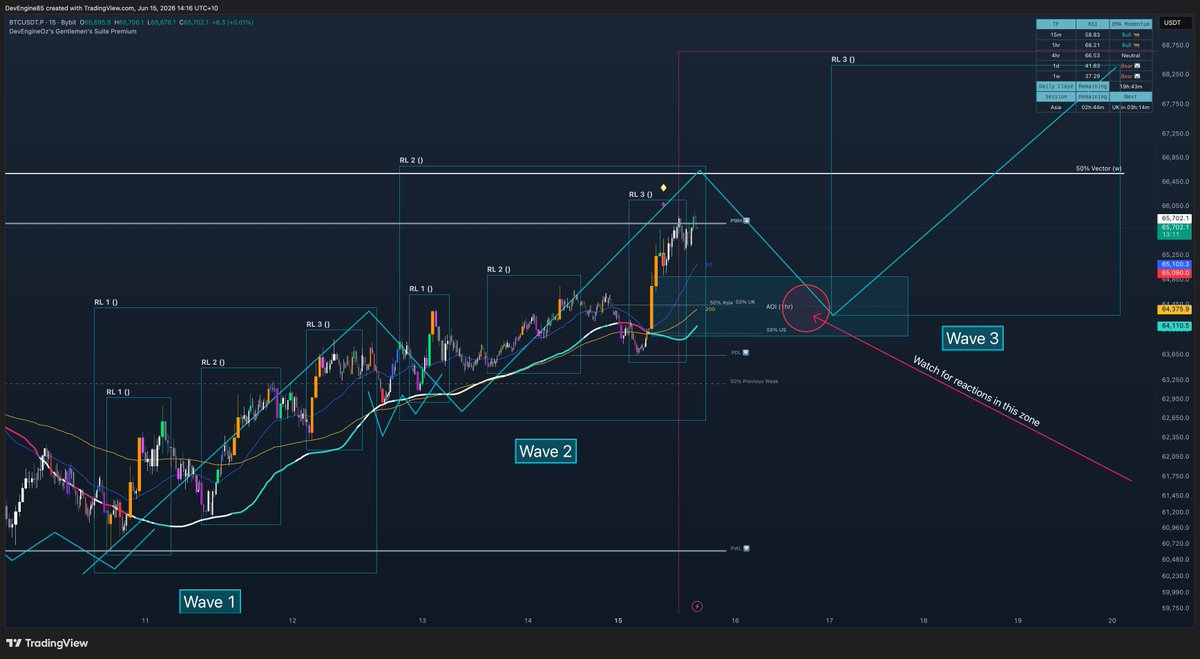Click the '50% Previous Week' level label

tap(754, 381)
